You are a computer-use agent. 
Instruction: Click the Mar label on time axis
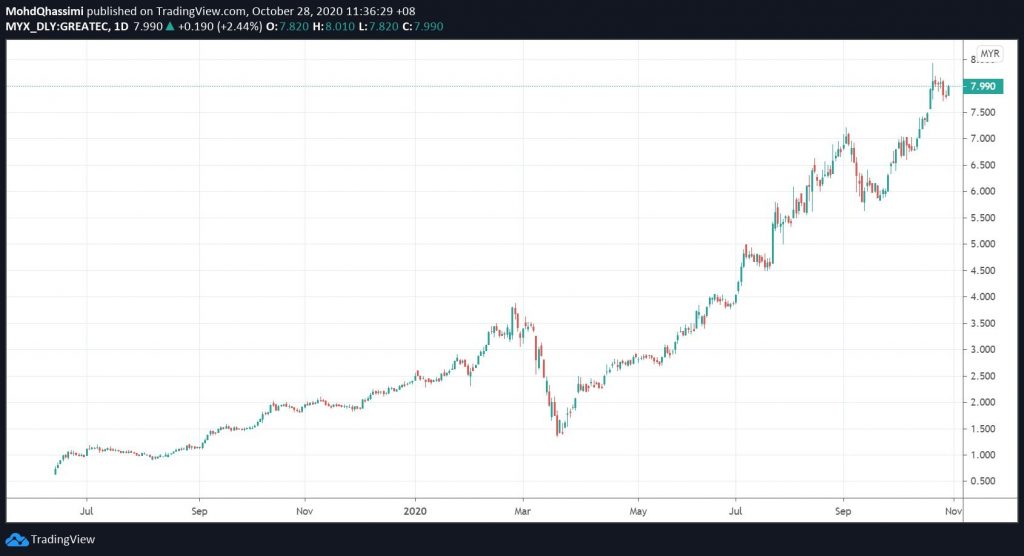pyautogui.click(x=523, y=509)
